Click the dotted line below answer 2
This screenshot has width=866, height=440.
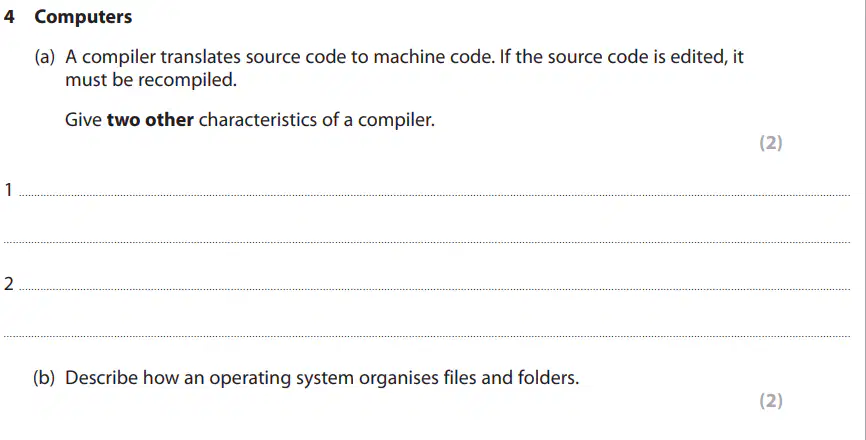click(x=427, y=336)
